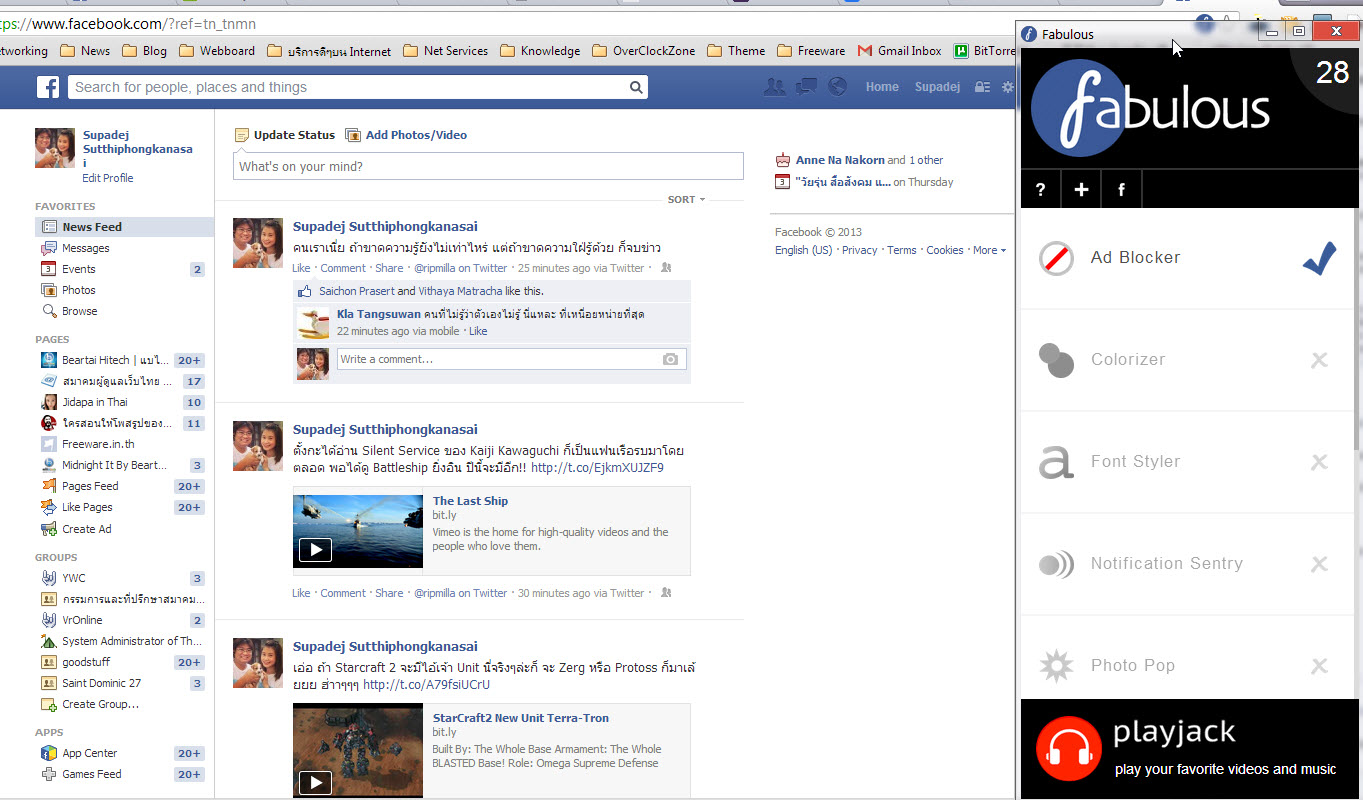
Task: Enable the Photo Pop toggle
Action: (x=1319, y=666)
